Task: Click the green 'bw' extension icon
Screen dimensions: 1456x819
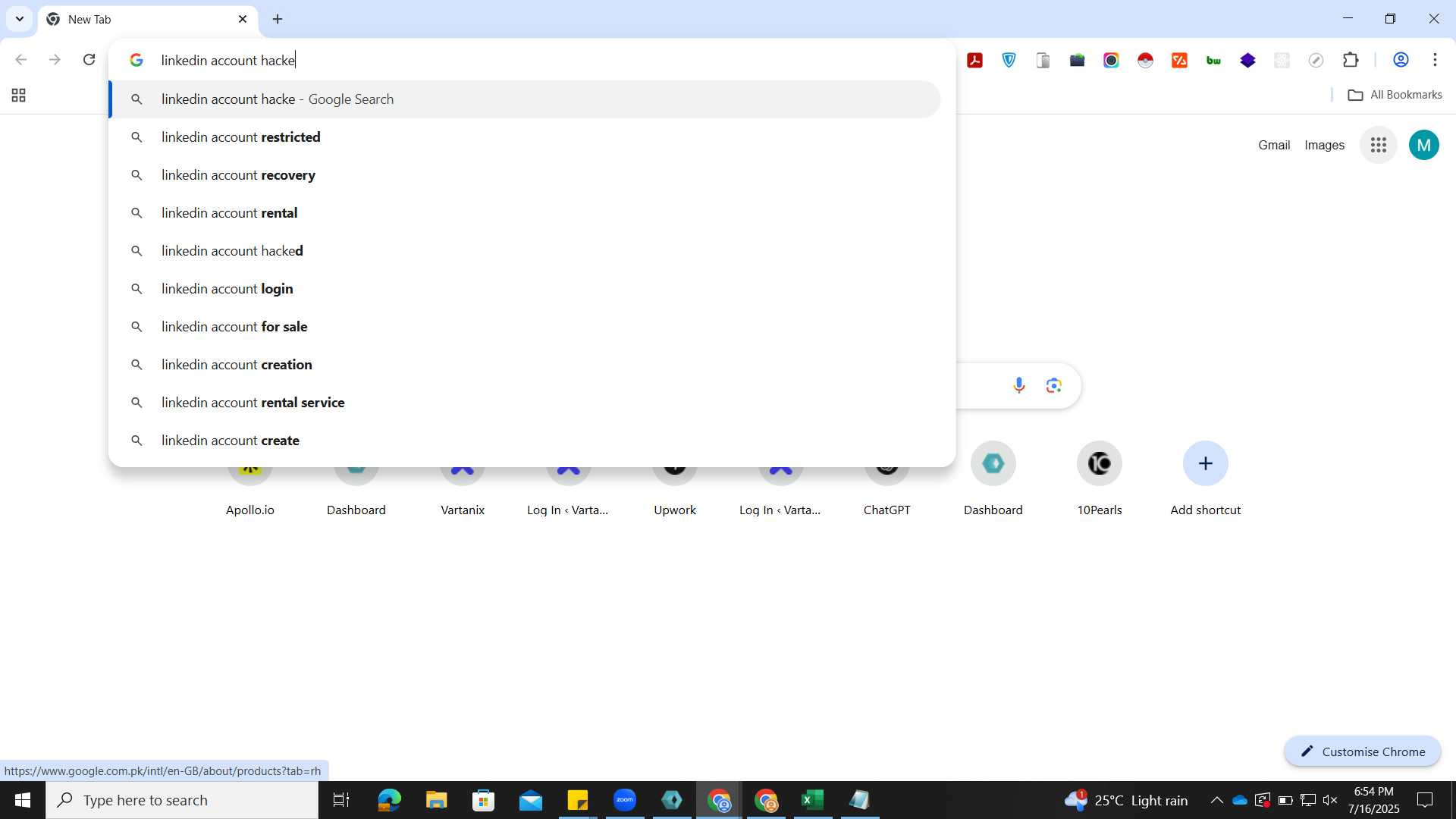Action: pyautogui.click(x=1214, y=60)
